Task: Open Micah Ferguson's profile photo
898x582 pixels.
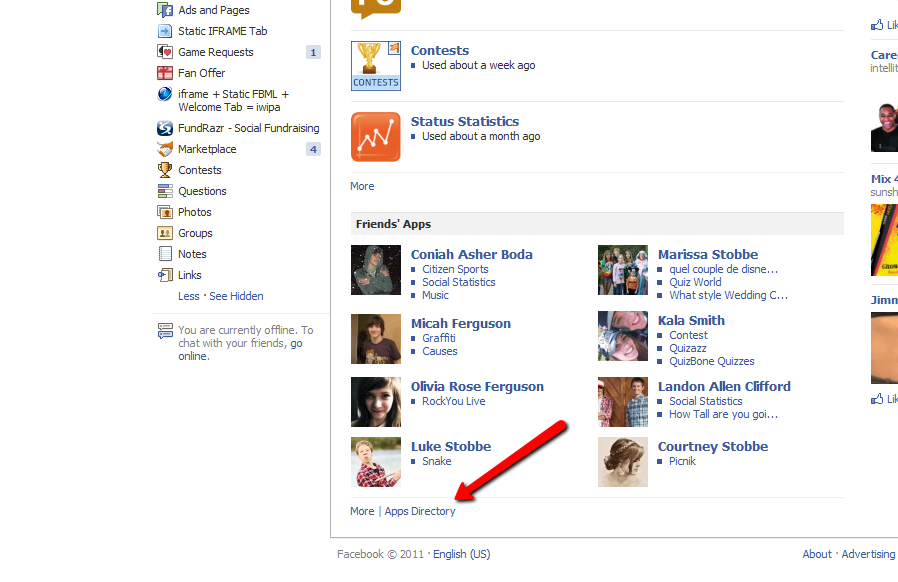Action: click(376, 339)
